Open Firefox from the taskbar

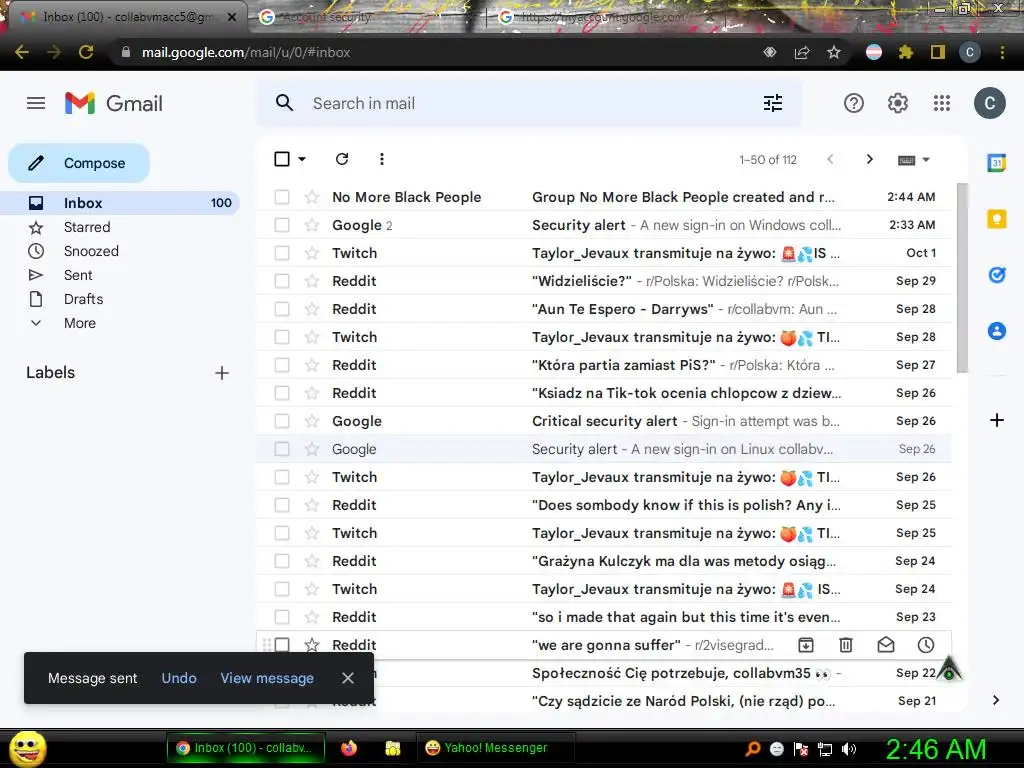349,748
